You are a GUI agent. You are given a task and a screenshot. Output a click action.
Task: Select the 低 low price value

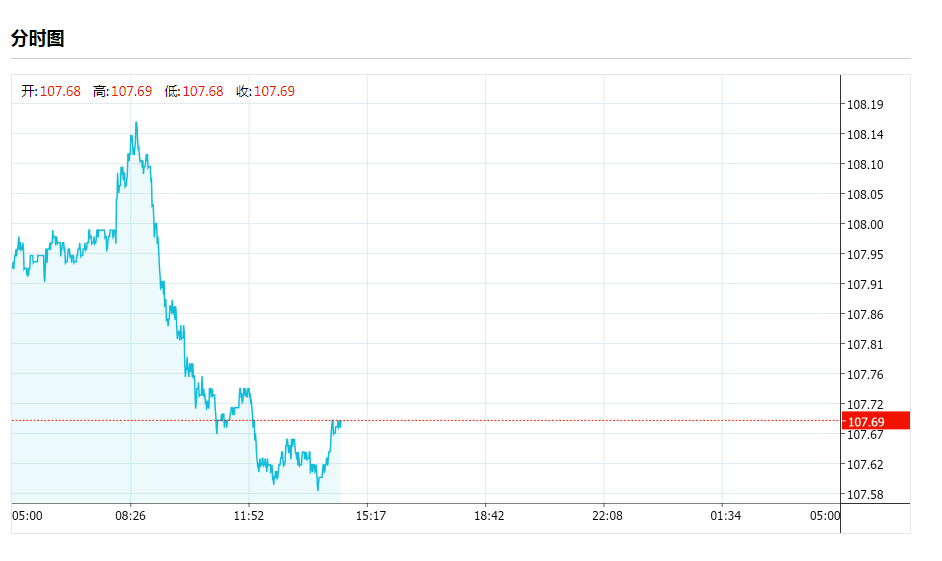[x=203, y=92]
